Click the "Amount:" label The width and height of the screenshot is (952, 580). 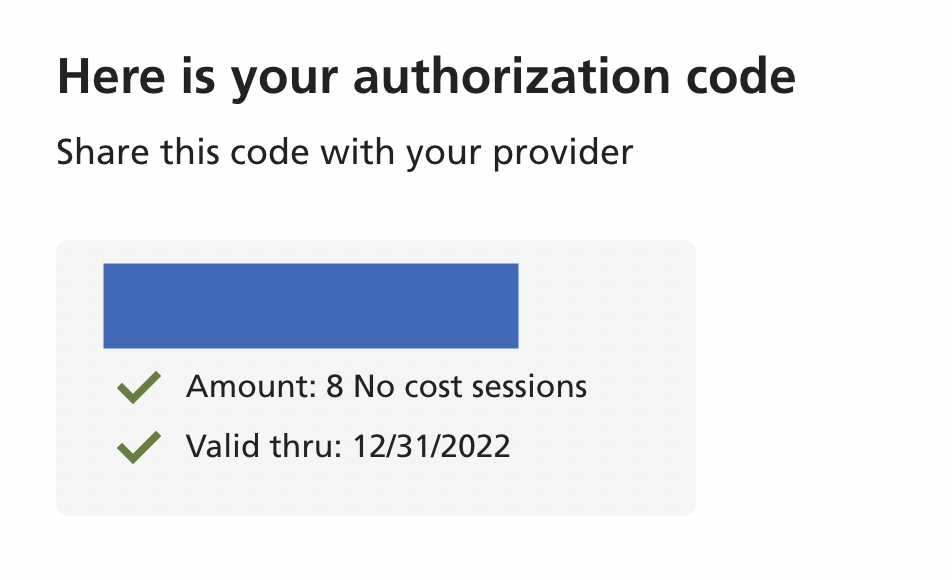(x=251, y=386)
